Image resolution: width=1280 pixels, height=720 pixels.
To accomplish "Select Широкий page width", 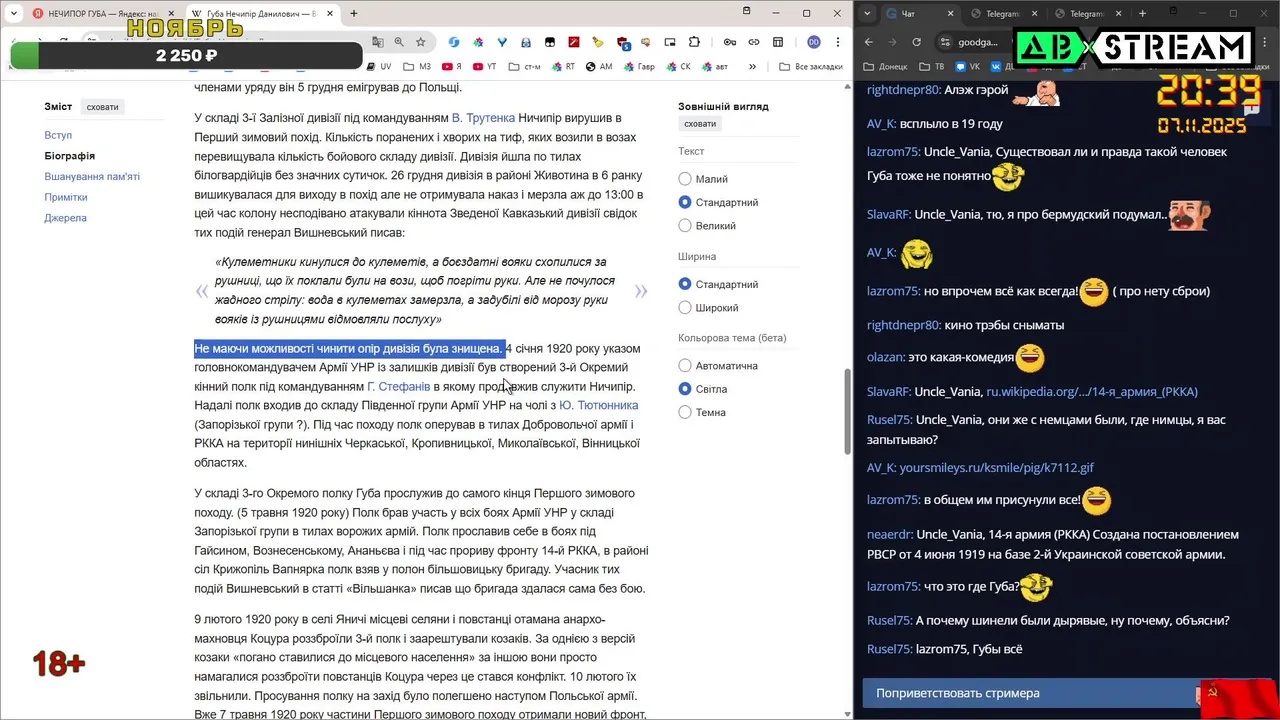I will 685,308.
